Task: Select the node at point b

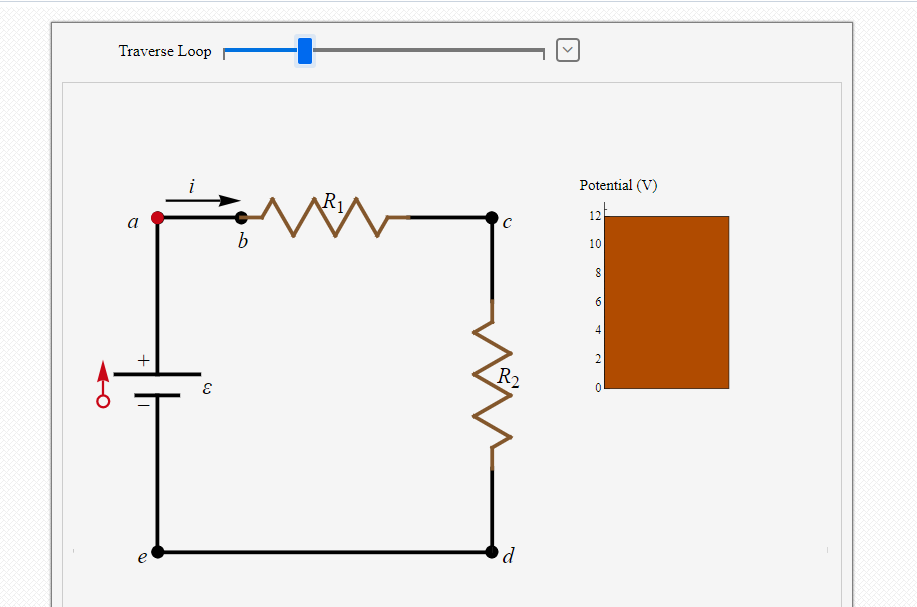Action: pyautogui.click(x=241, y=218)
